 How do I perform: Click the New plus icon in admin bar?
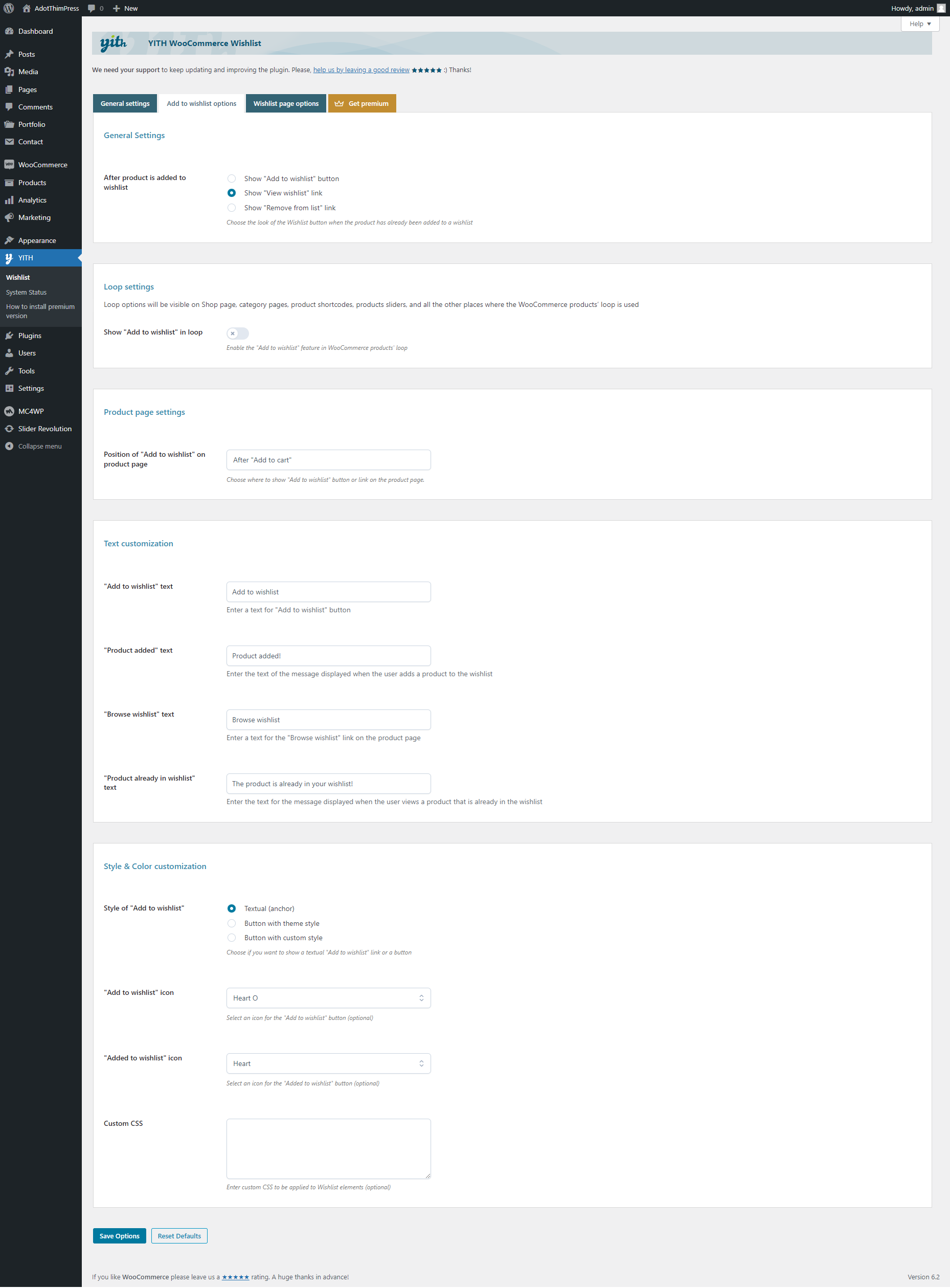[x=116, y=8]
